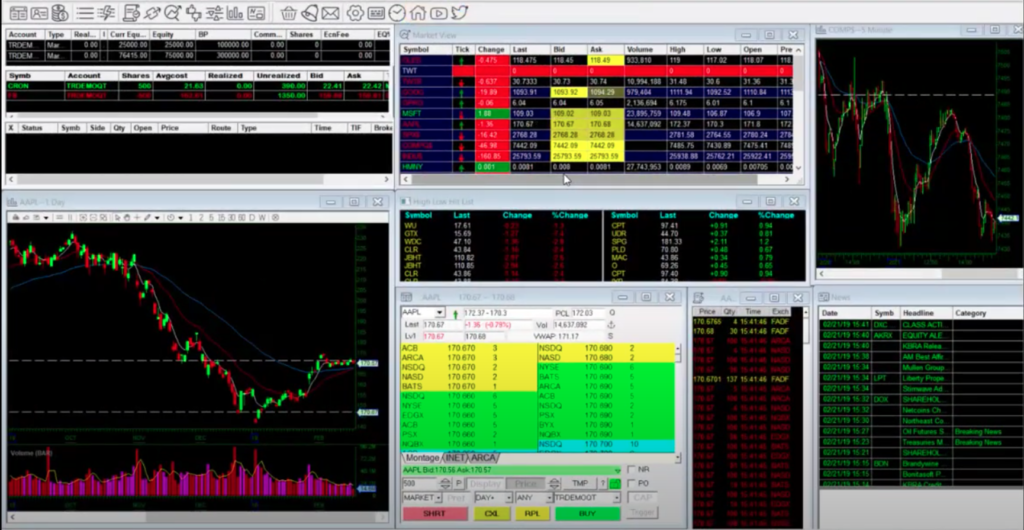The height and width of the screenshot is (530, 1024).
Task: Click the Symbol column header in Market View
Action: pyautogui.click(x=426, y=50)
